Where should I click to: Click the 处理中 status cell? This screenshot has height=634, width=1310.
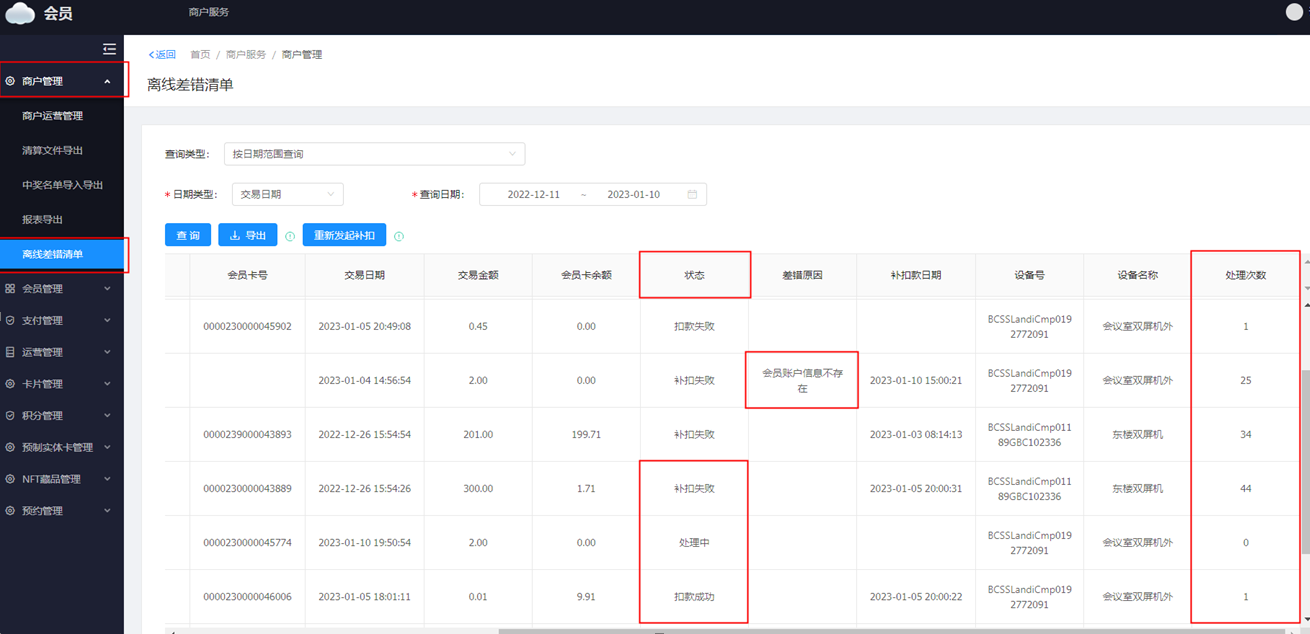694,542
